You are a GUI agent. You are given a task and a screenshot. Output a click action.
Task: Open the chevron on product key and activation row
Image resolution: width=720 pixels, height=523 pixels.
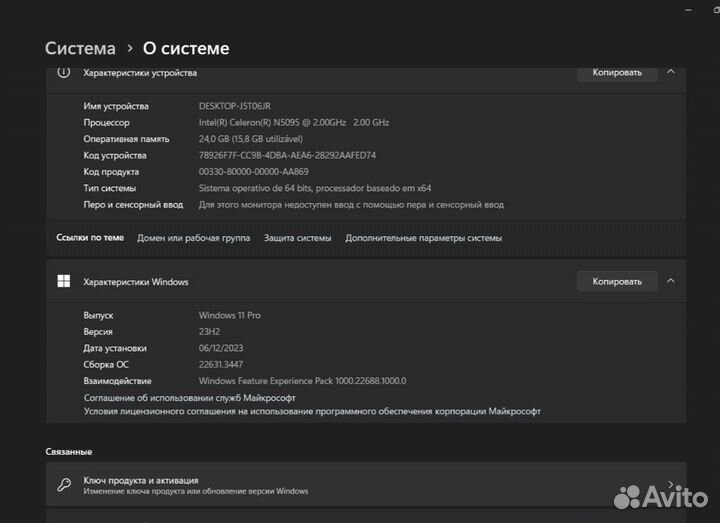pos(671,484)
